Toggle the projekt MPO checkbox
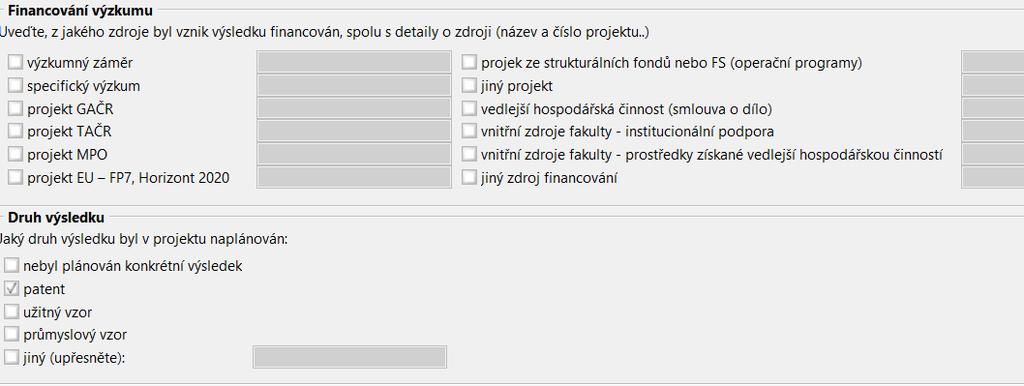This screenshot has height=386, width=1024. pos(15,154)
